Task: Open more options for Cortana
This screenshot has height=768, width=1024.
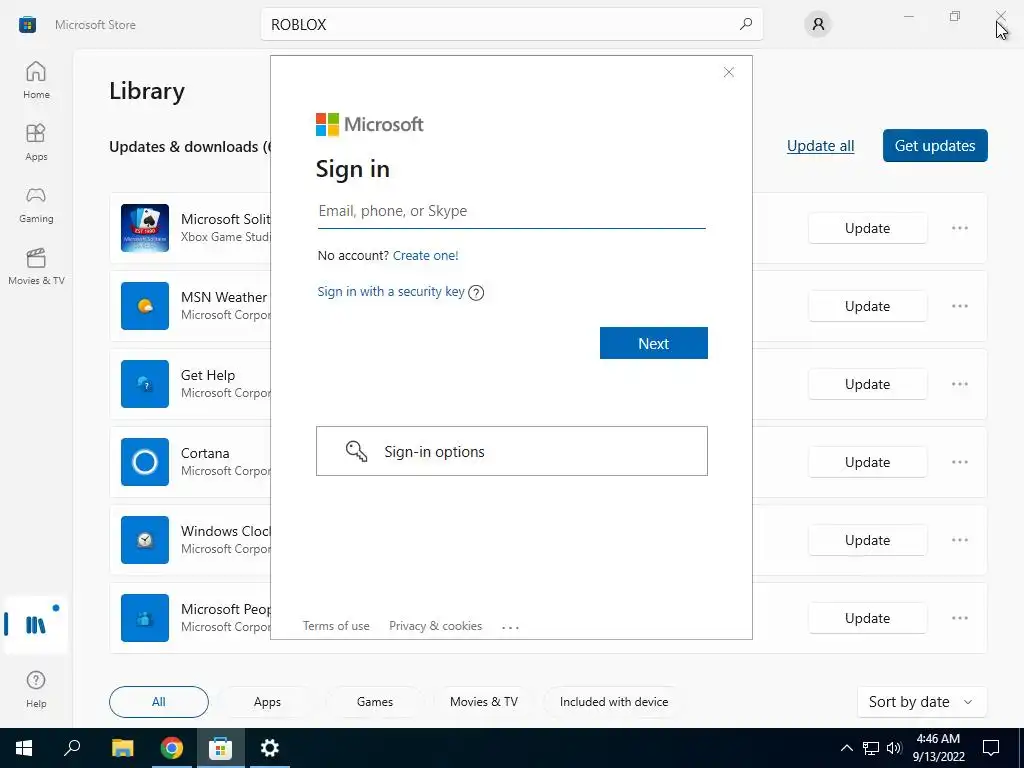Action: pyautogui.click(x=959, y=462)
